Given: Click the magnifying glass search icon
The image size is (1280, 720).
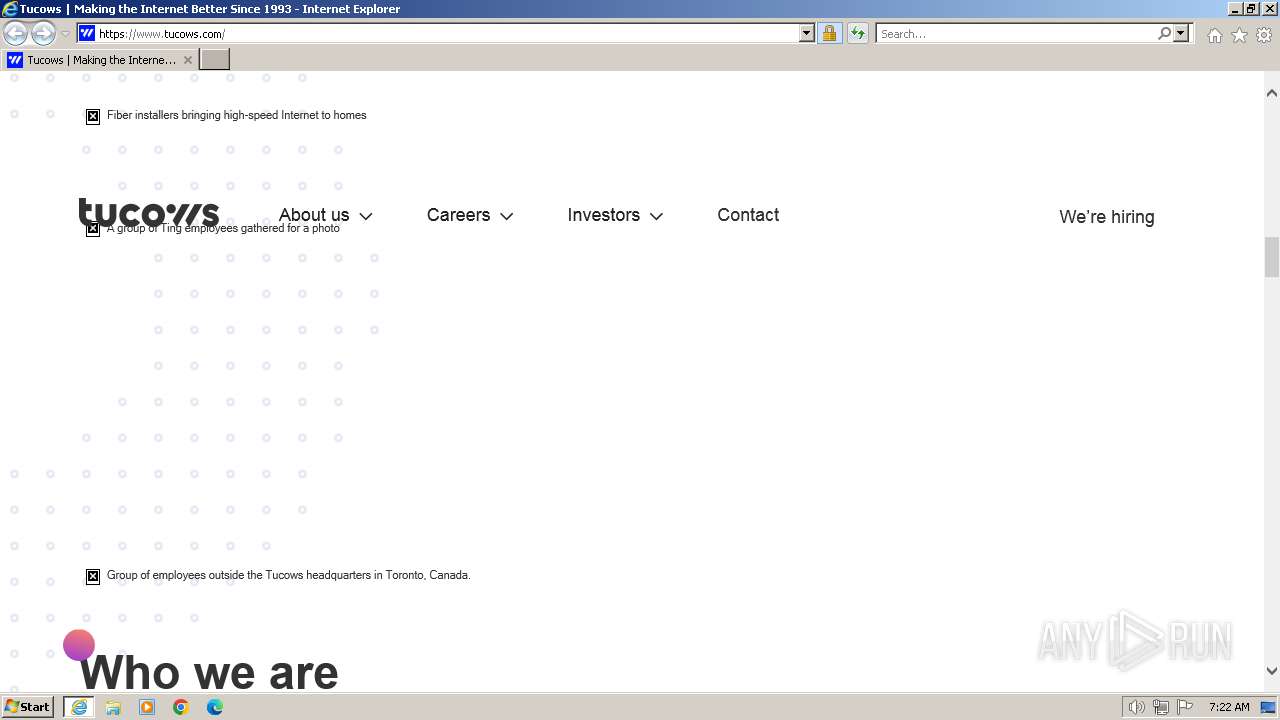Looking at the screenshot, I should tap(1164, 33).
